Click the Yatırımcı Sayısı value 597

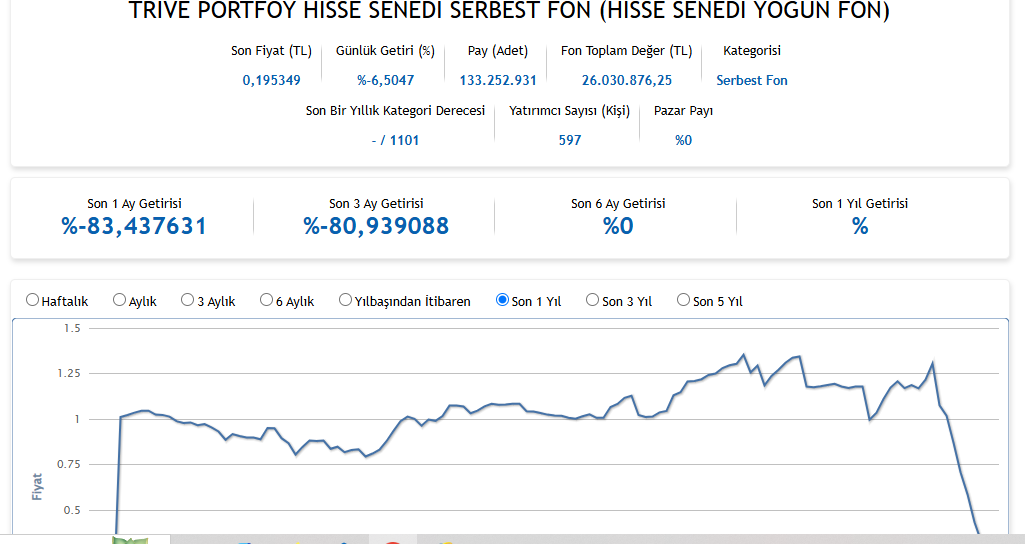569,141
